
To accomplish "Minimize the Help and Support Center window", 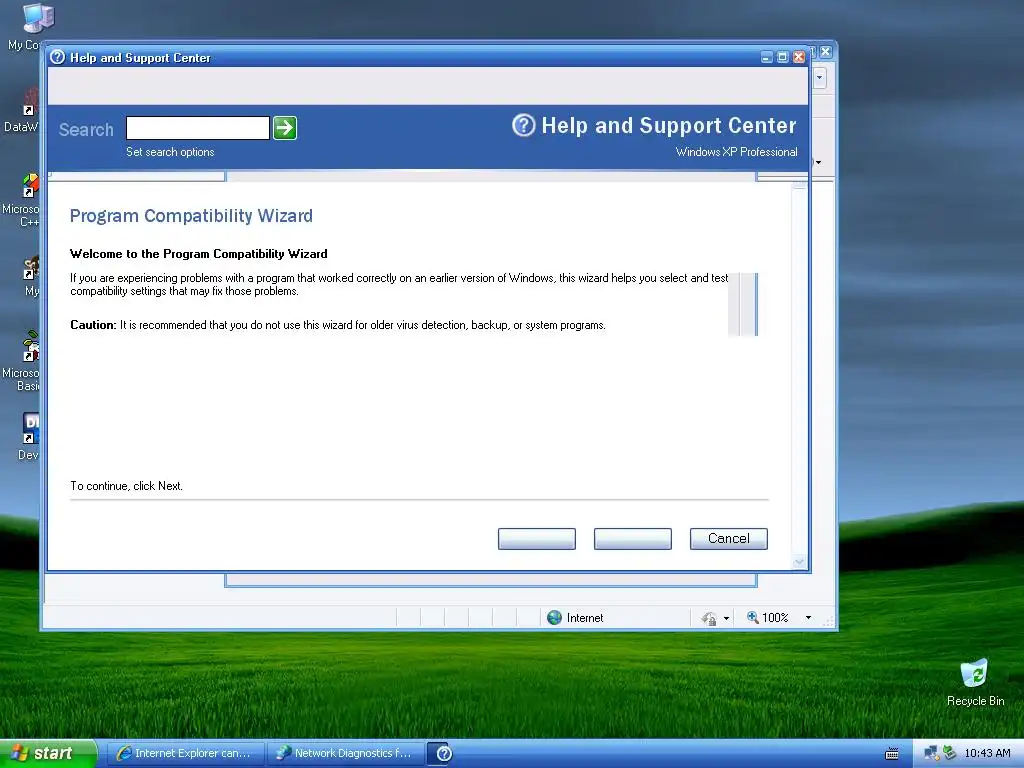I will click(x=767, y=57).
